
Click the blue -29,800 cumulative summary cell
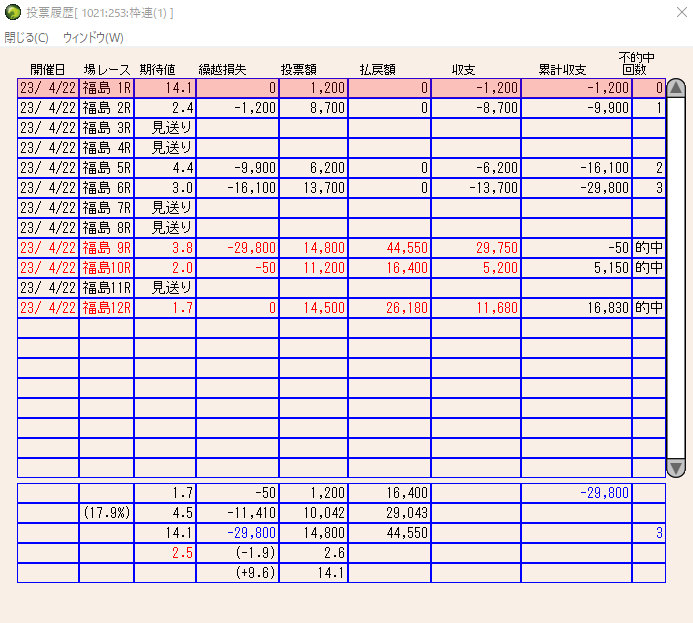coord(577,493)
